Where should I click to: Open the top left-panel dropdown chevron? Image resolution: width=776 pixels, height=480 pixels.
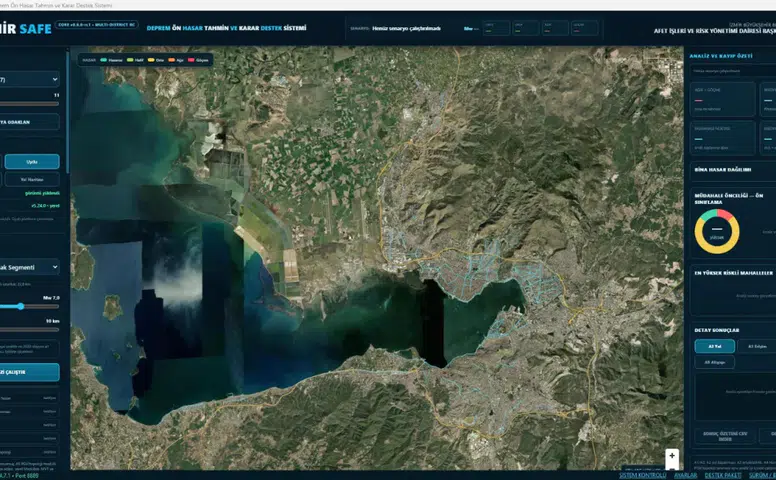click(54, 79)
